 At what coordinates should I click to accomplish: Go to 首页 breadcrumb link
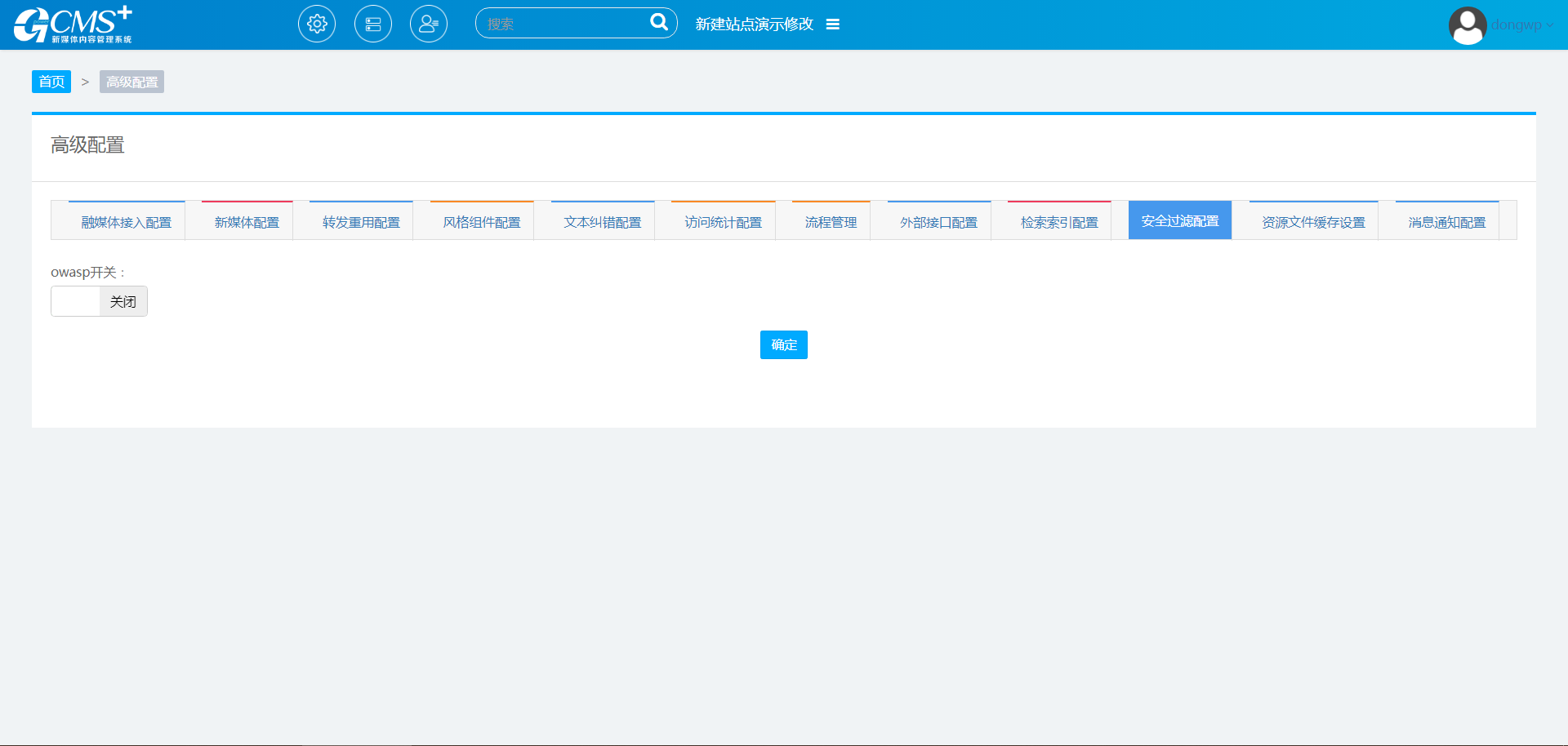click(51, 82)
